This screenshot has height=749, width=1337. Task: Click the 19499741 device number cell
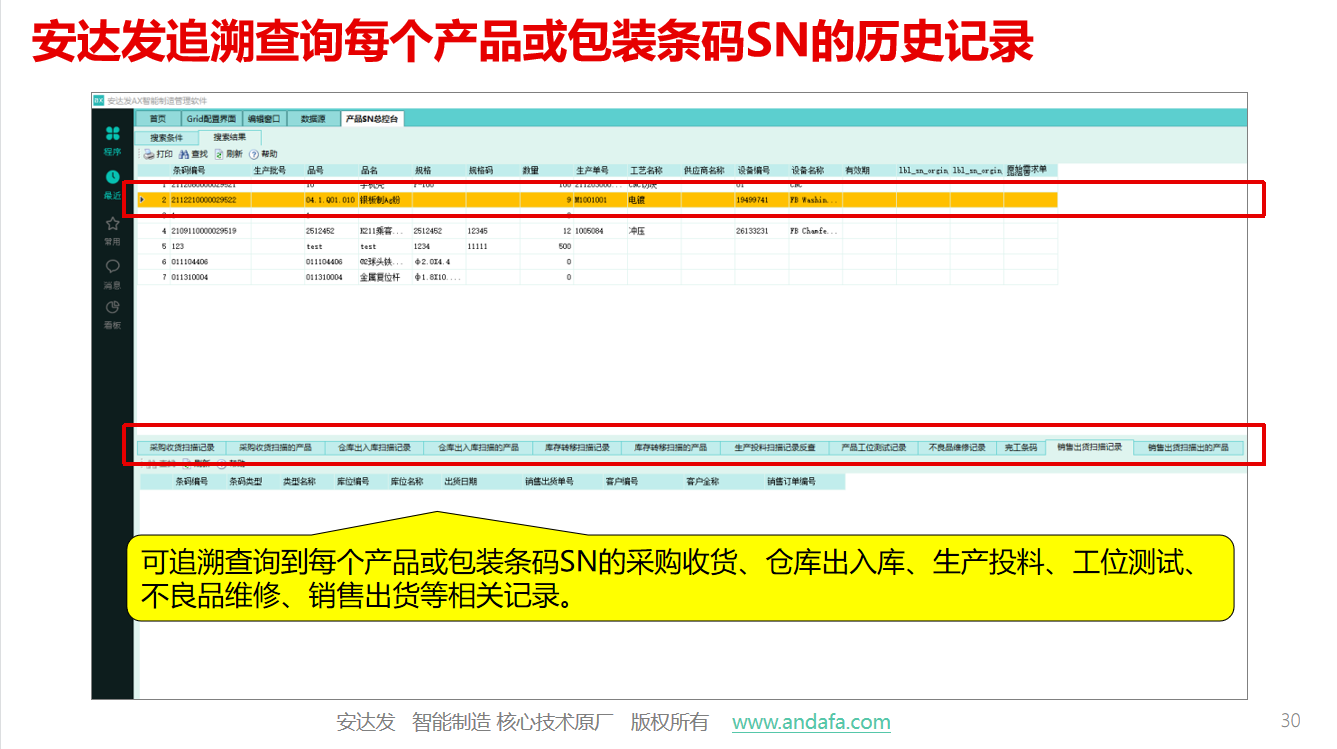[x=762, y=200]
